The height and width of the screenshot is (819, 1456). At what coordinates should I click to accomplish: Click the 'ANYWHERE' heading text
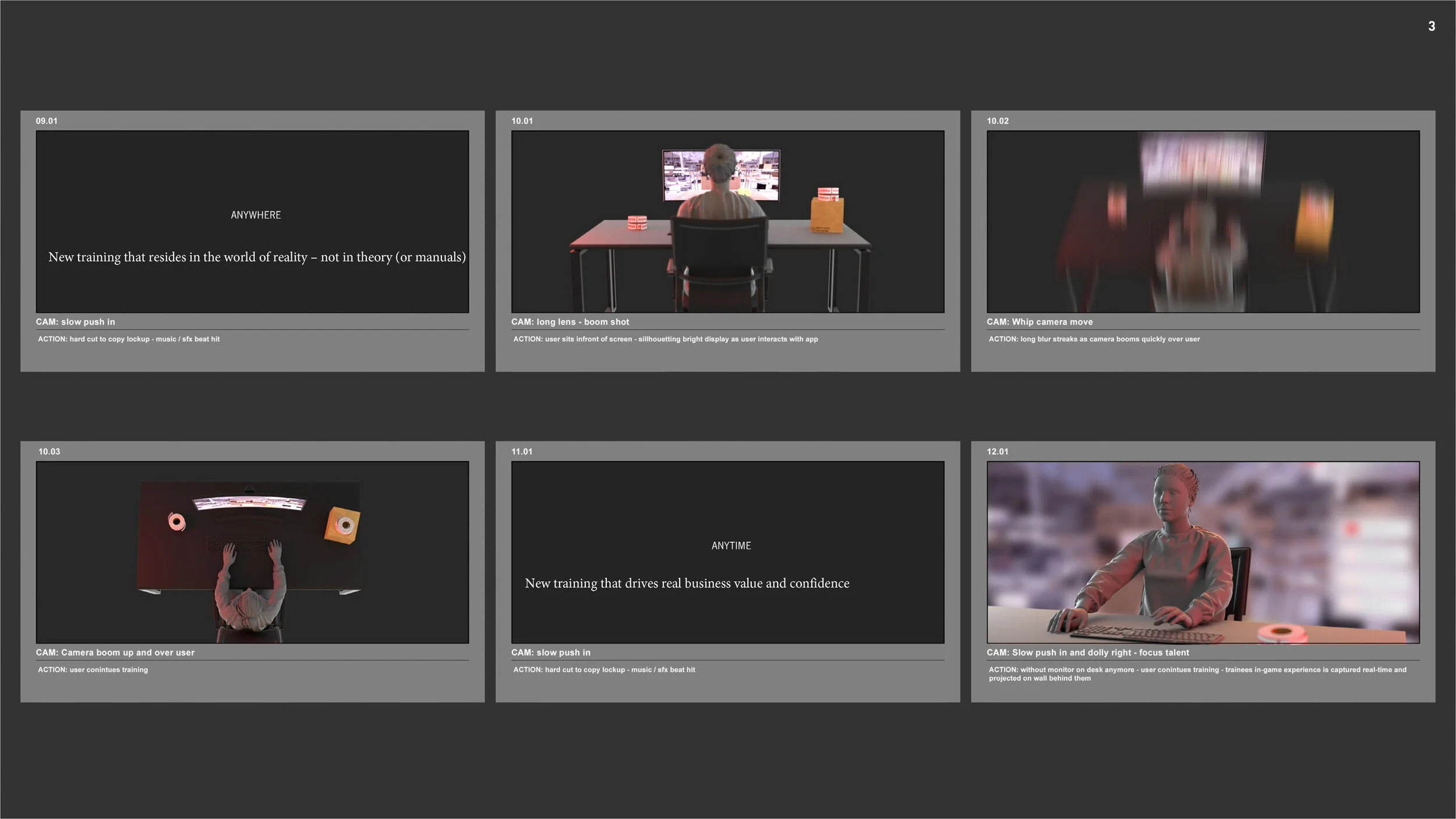coord(256,215)
